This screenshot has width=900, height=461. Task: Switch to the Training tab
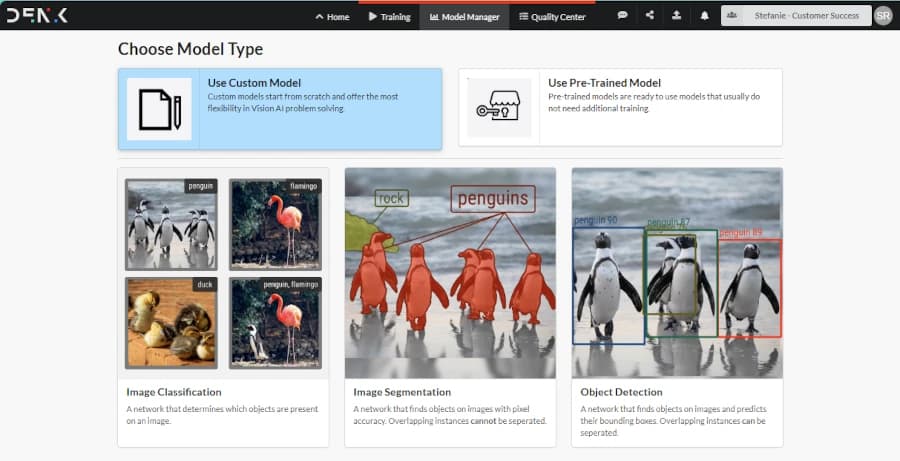[389, 17]
